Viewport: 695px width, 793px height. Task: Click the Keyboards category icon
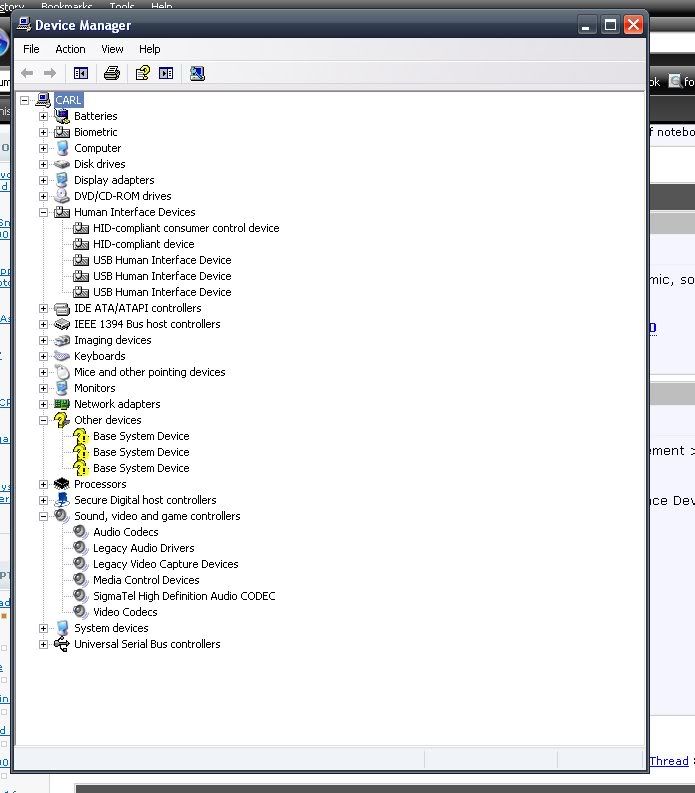[62, 356]
